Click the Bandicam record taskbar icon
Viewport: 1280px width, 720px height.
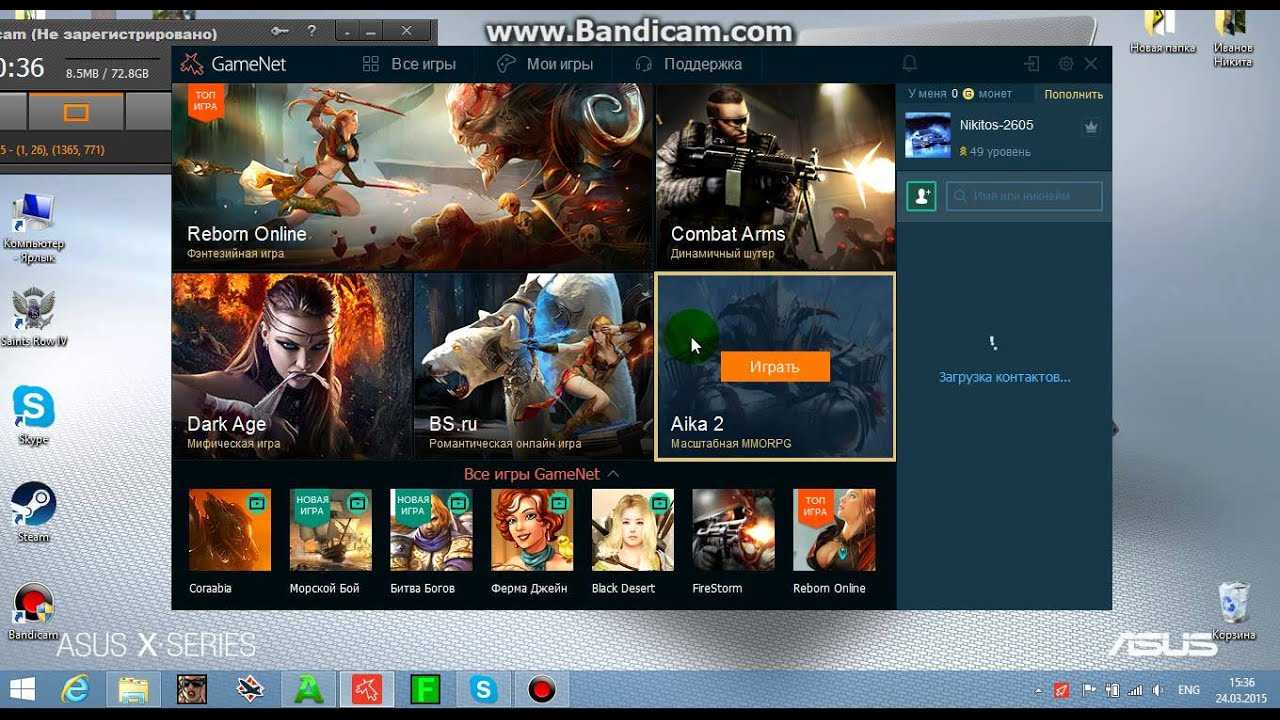click(x=542, y=689)
